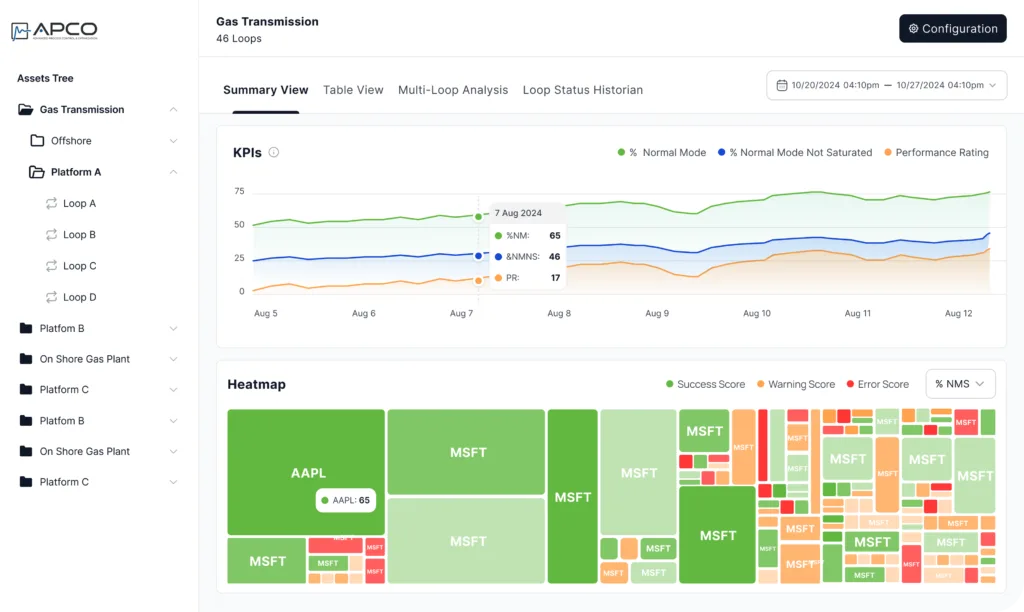Open the Multi-Loop Analysis tab
This screenshot has width=1024, height=612.
pyautogui.click(x=453, y=90)
